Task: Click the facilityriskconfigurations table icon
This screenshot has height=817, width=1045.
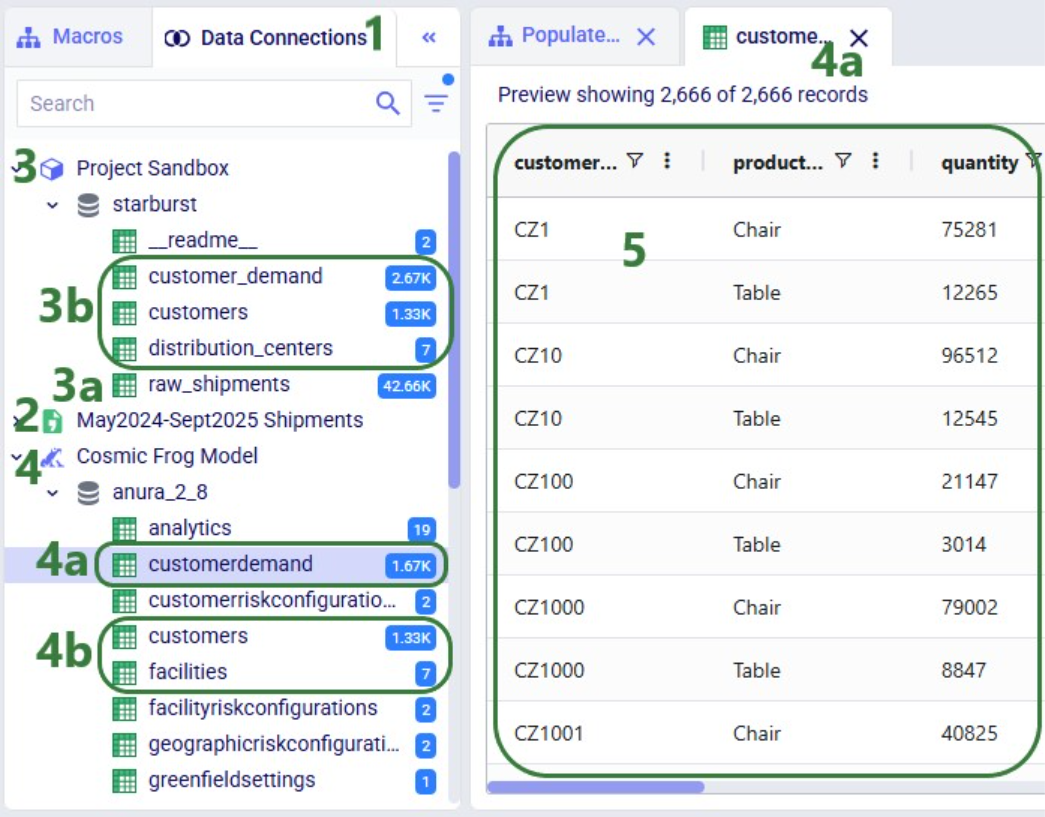Action: pos(125,708)
